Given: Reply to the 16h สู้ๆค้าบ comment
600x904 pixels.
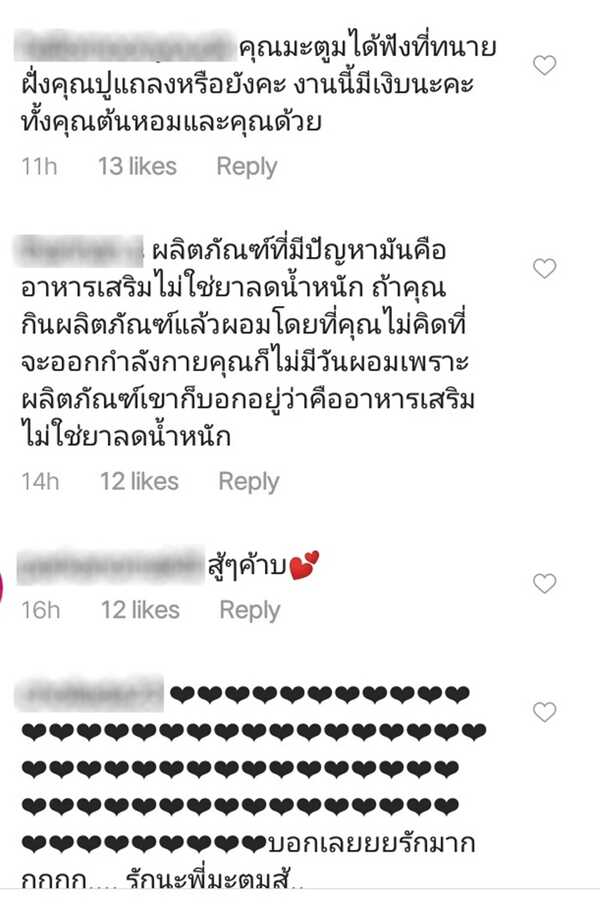Looking at the screenshot, I should 250,611.
